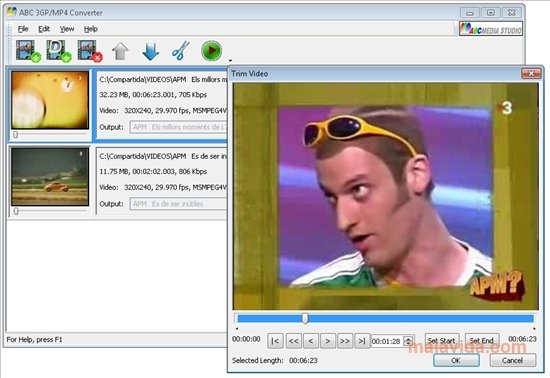
Task: Click output name field for Els millors moments
Action: point(178,127)
